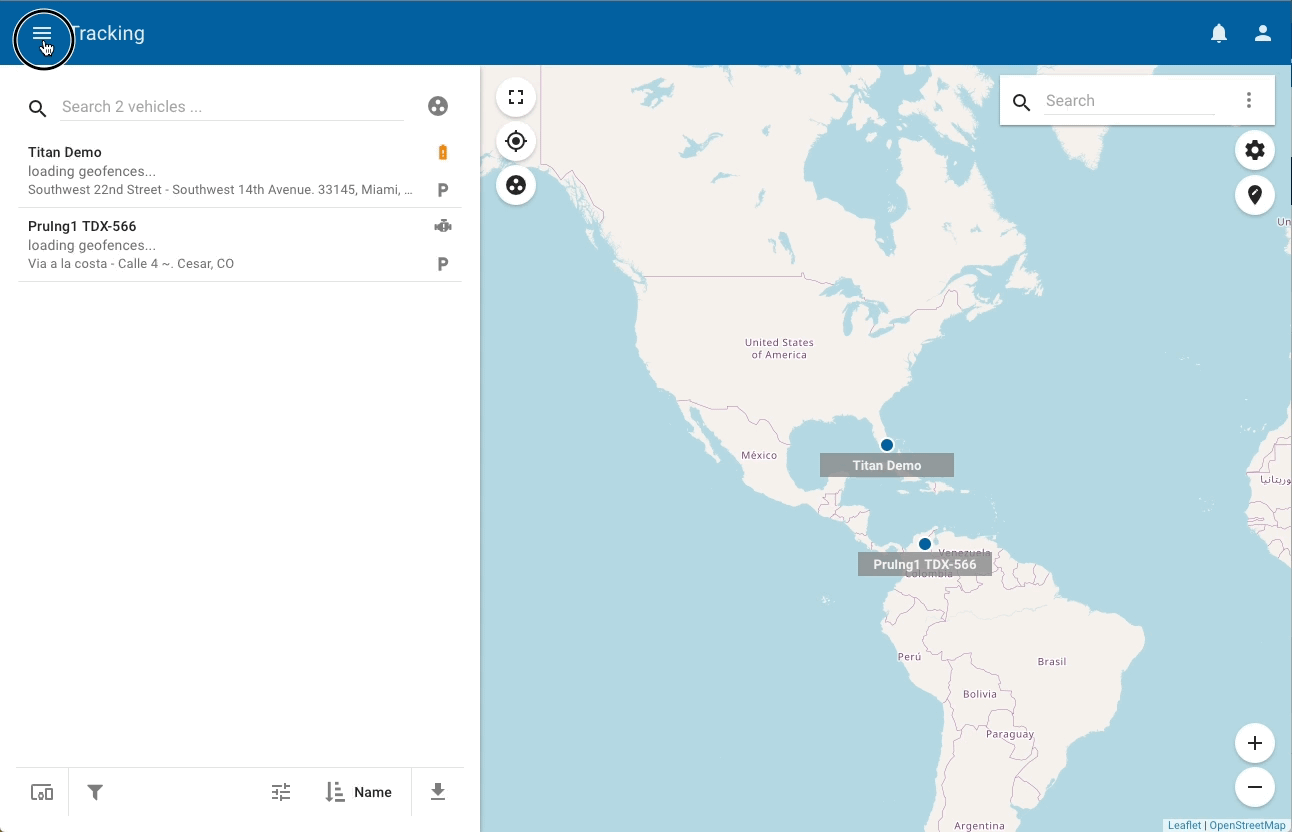Open the vehicle filter funnel icon

(95, 792)
